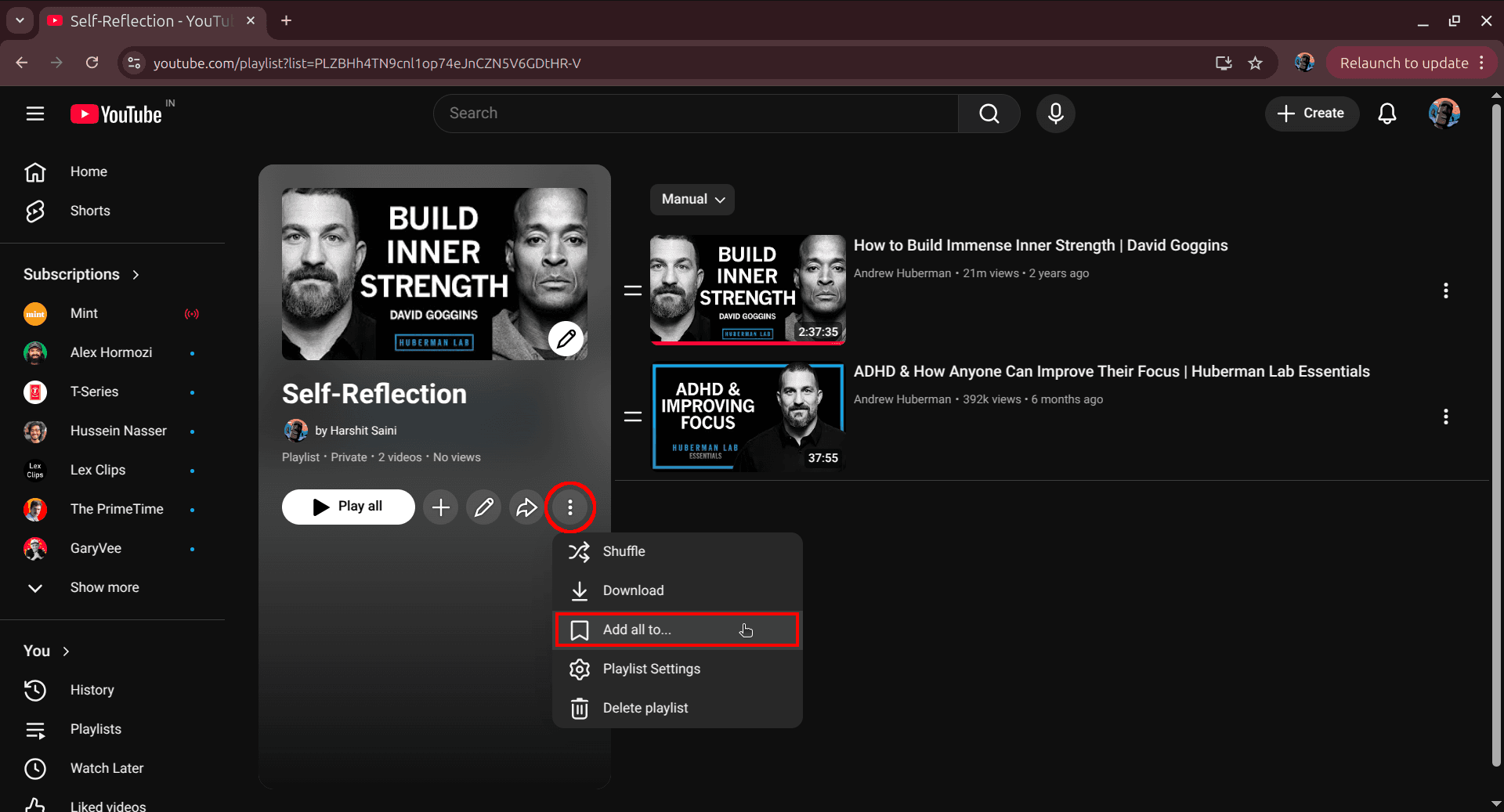Open the Shorts section
This screenshot has height=812, width=1504.
[x=89, y=211]
